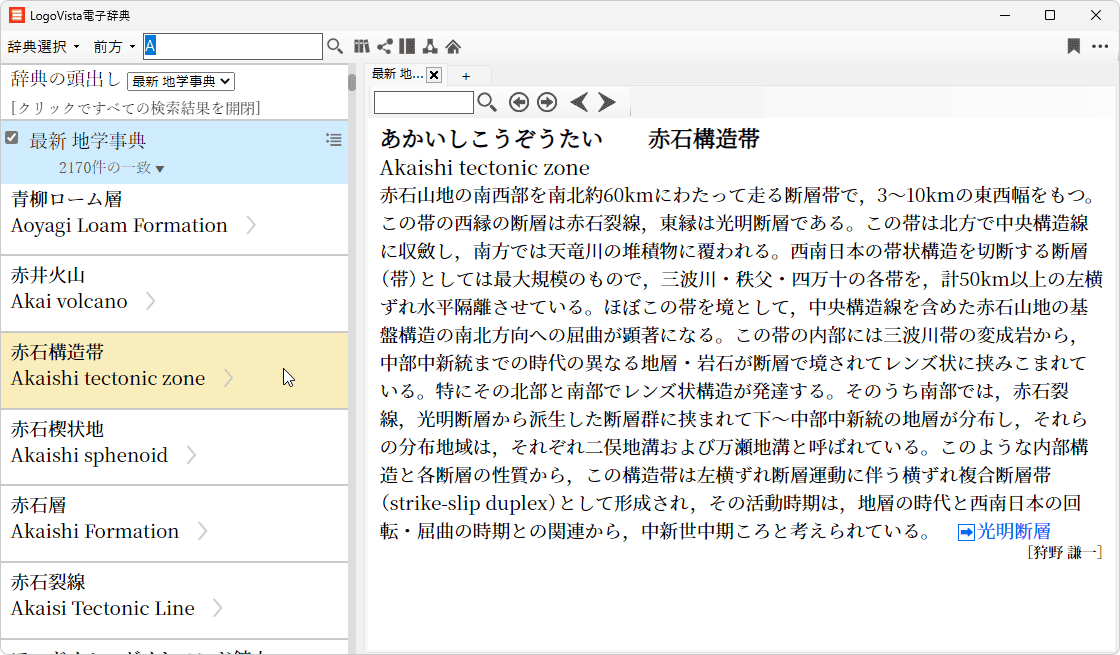
Task: Toggle the results list view icon
Action: 334,140
